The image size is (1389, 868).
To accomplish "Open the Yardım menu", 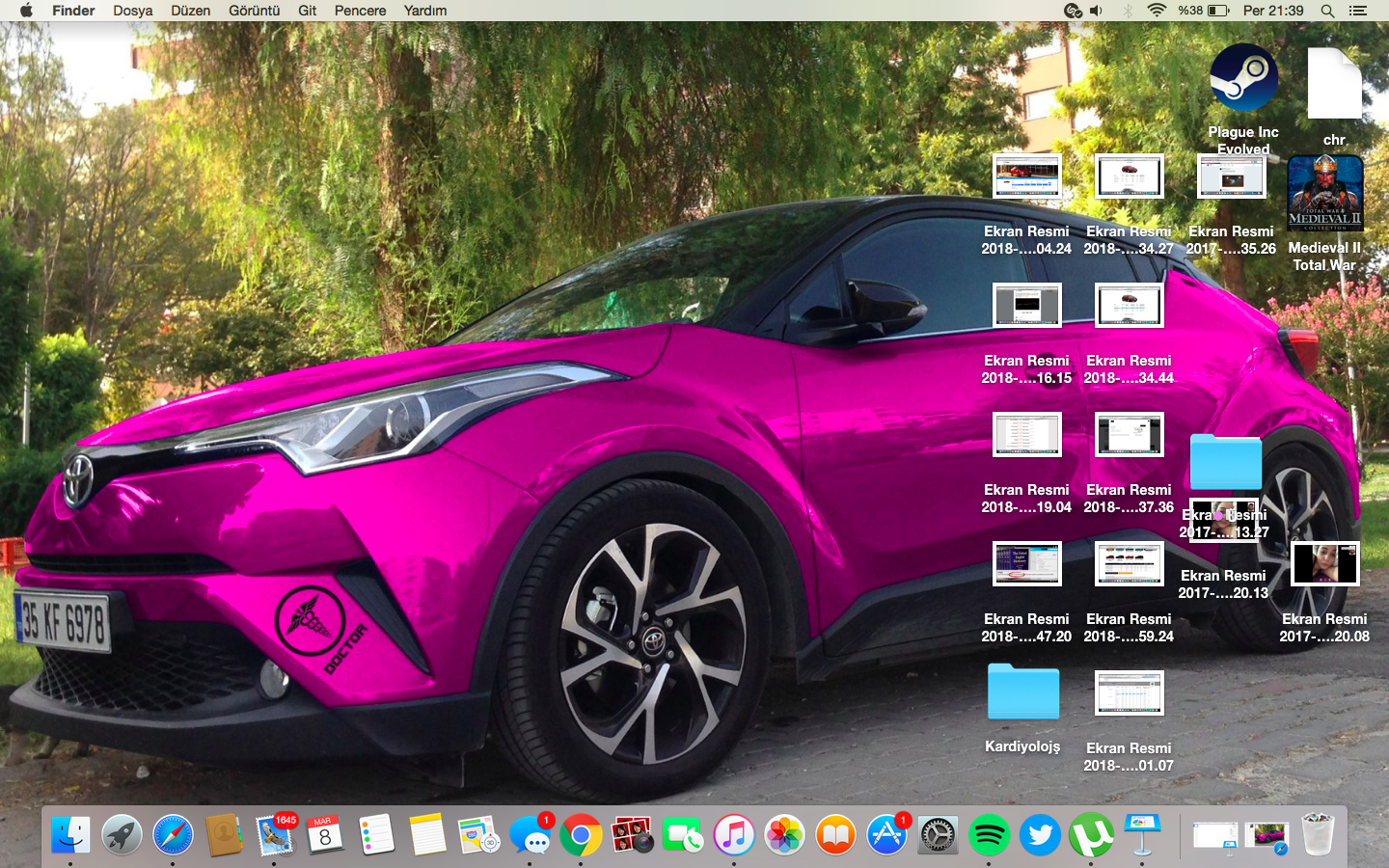I will click(425, 11).
